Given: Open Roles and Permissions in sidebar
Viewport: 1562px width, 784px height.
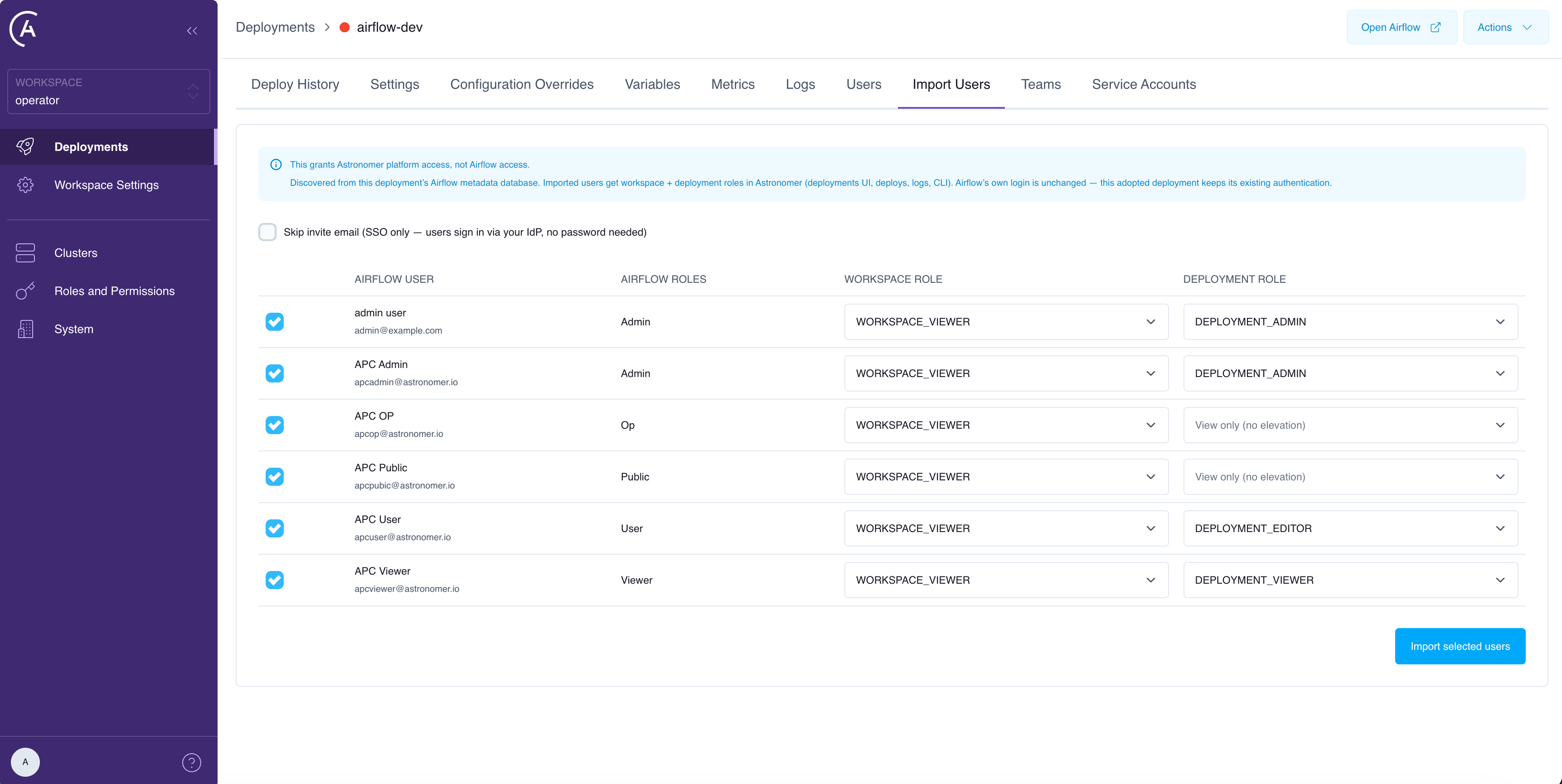Looking at the screenshot, I should pos(108,291).
